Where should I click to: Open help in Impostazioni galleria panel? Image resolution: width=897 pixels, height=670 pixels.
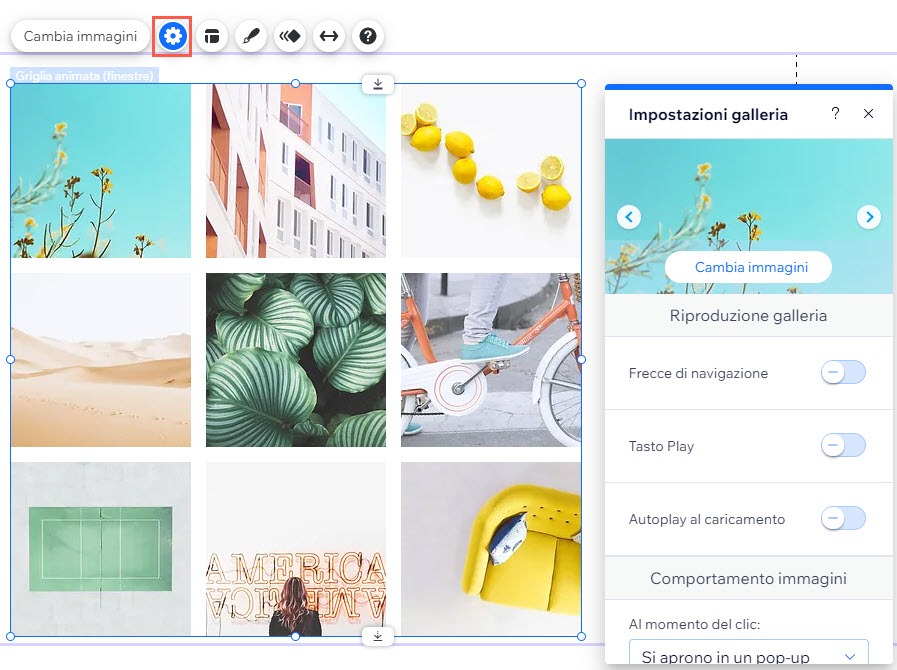[x=835, y=113]
